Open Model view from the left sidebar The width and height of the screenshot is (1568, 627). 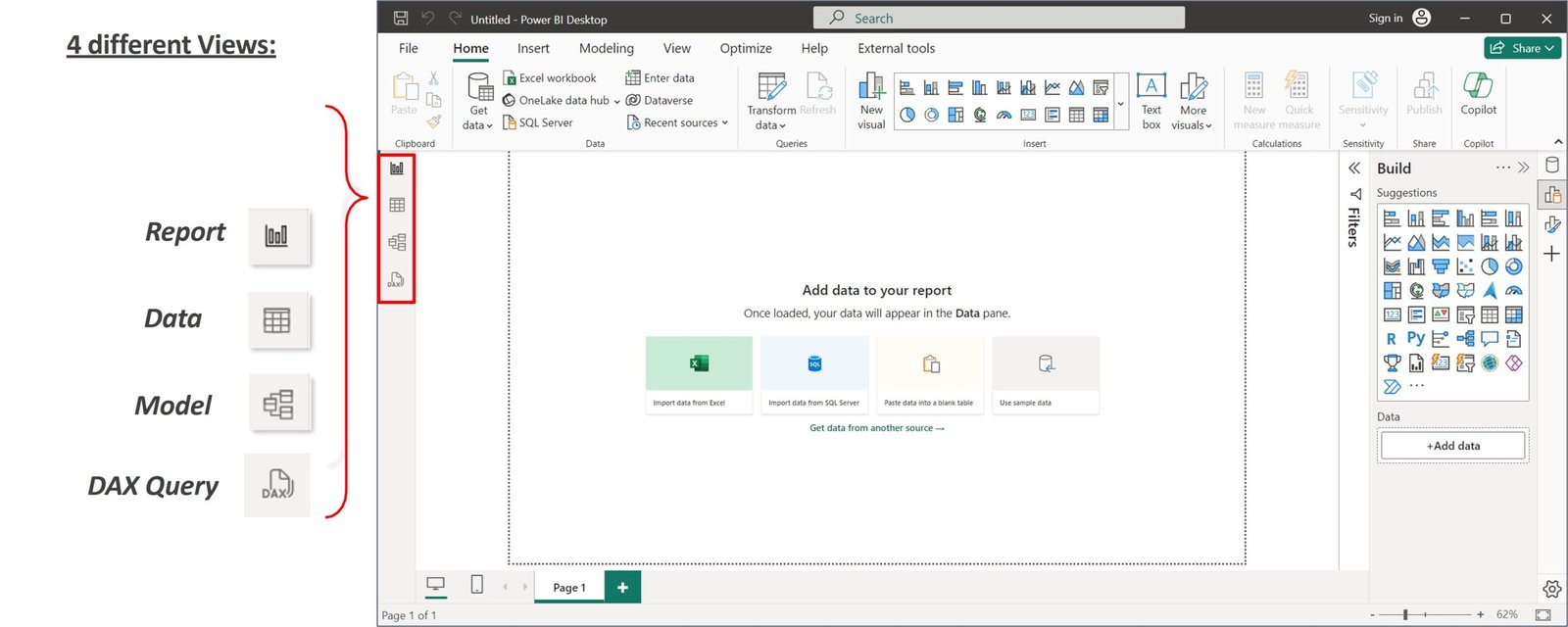[x=397, y=242]
